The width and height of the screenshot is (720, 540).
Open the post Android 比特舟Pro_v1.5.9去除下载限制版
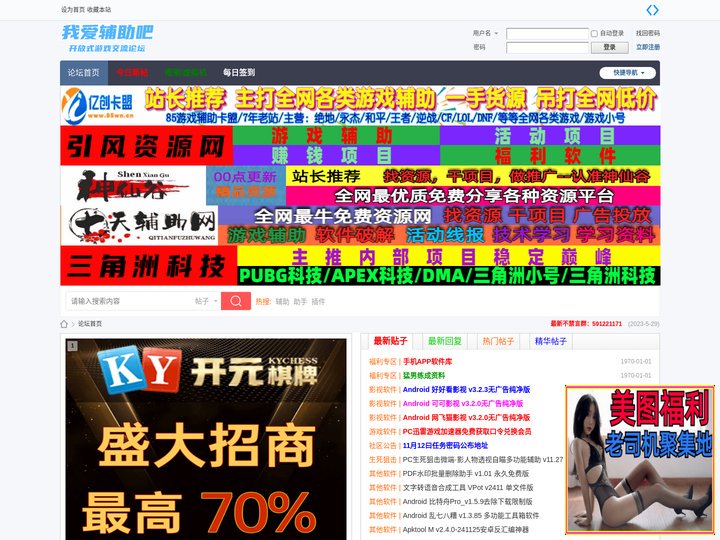pos(467,501)
